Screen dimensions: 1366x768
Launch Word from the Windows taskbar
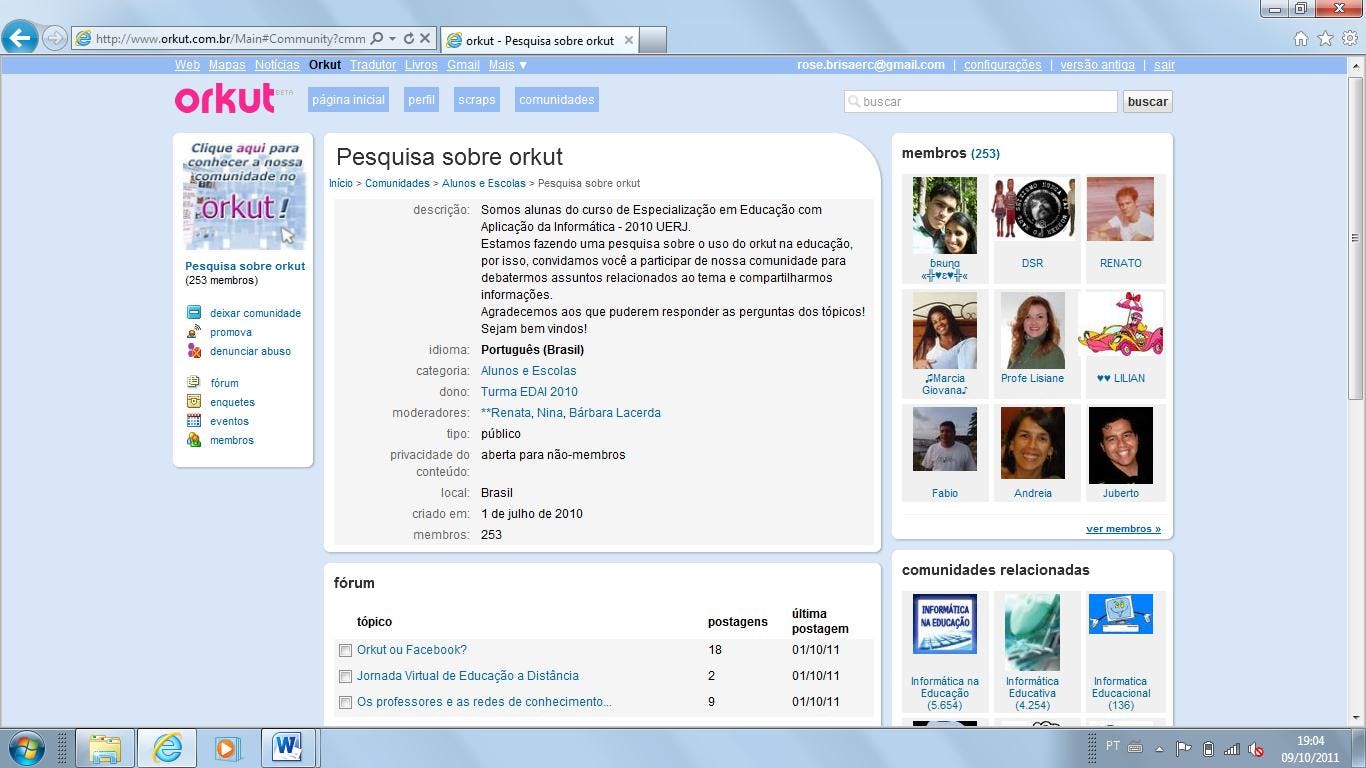point(288,747)
